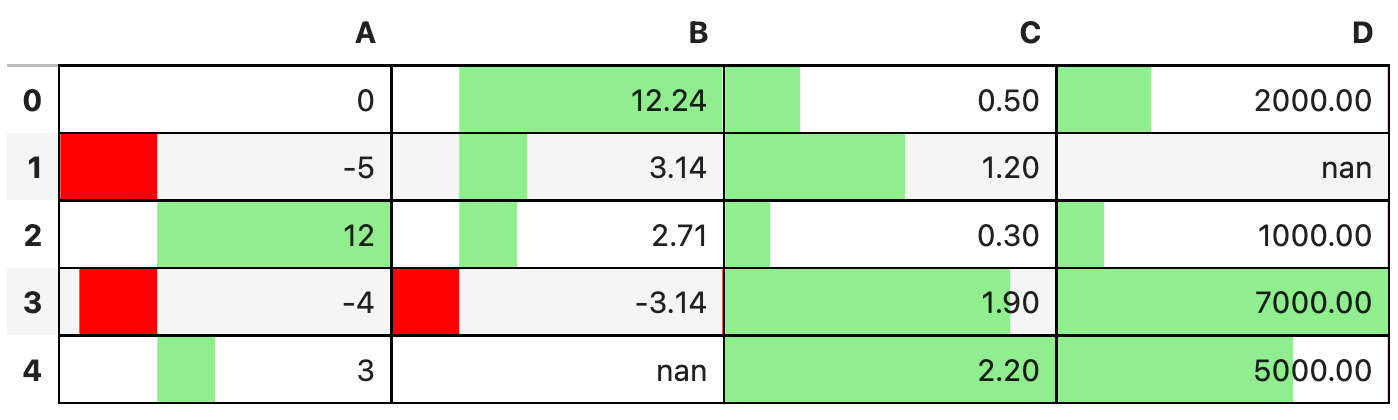1398x420 pixels.
Task: Click column header C
Action: pos(1030,34)
